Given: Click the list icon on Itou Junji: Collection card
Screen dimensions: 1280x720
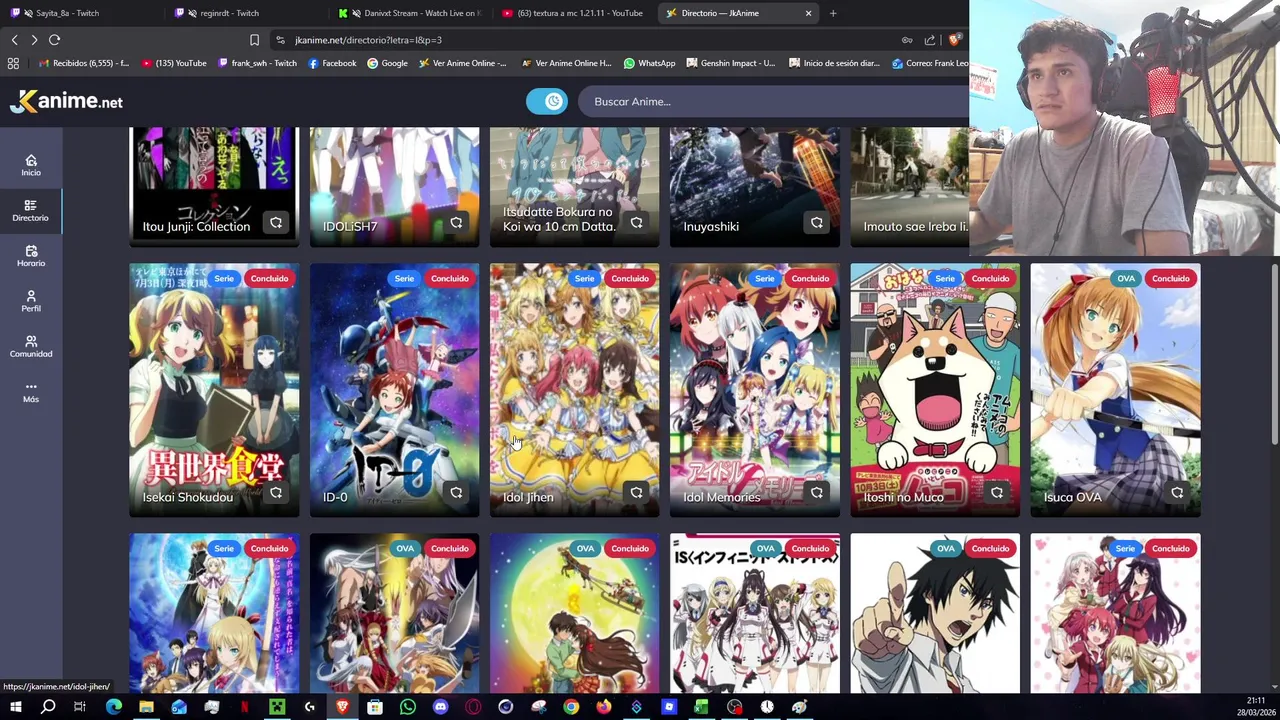Looking at the screenshot, I should click(276, 223).
